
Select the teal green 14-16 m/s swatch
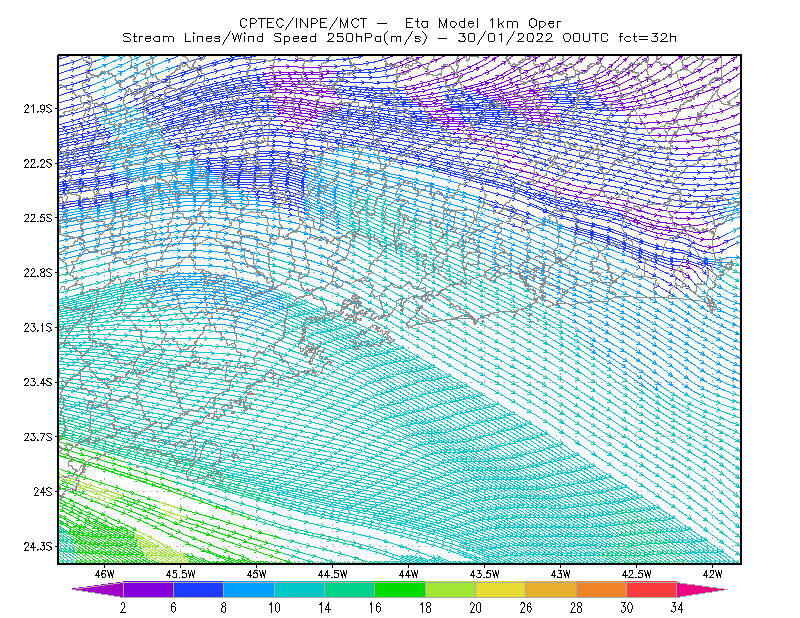[x=349, y=589]
